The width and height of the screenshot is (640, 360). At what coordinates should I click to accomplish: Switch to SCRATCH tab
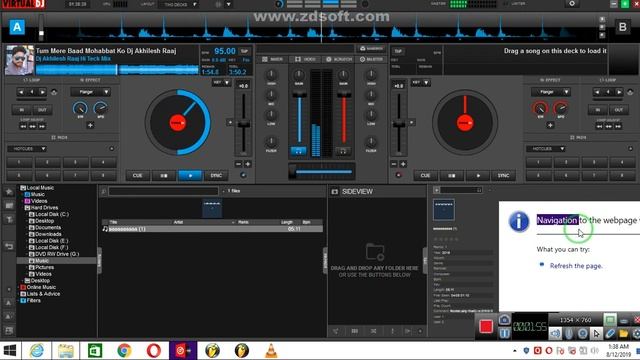point(338,60)
